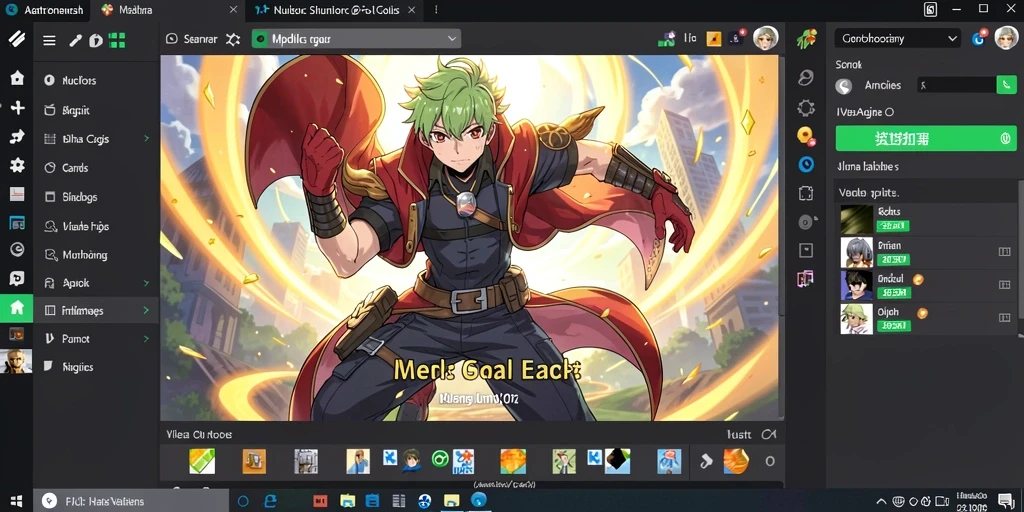The height and width of the screenshot is (512, 1024).
Task: Select Cands in the sidebar
Action: [x=75, y=168]
